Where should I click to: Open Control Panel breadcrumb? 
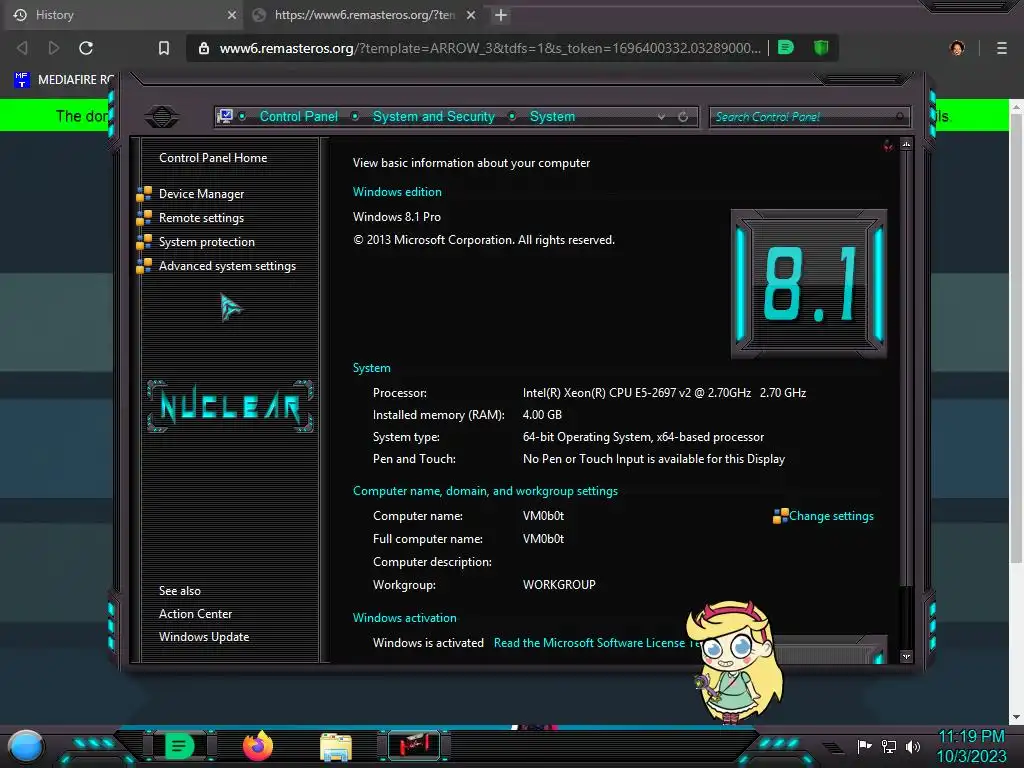click(298, 116)
